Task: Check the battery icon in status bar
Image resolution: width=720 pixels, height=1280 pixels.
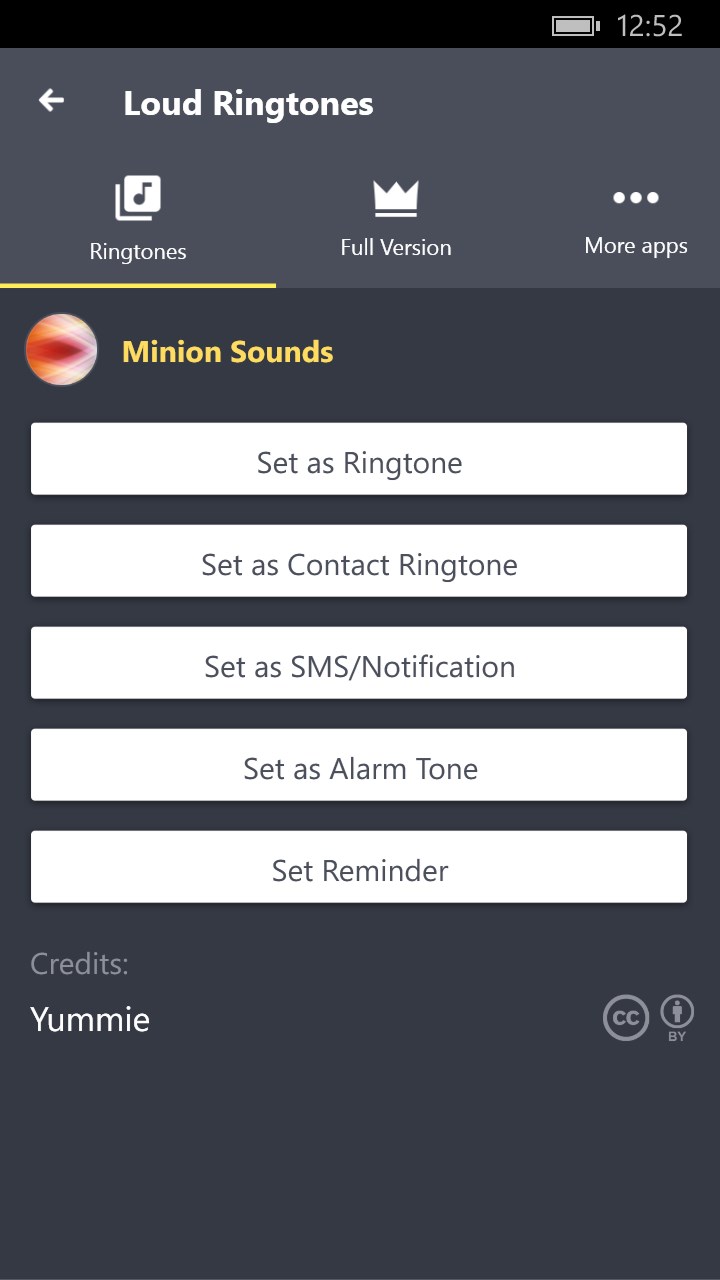Action: 575,26
